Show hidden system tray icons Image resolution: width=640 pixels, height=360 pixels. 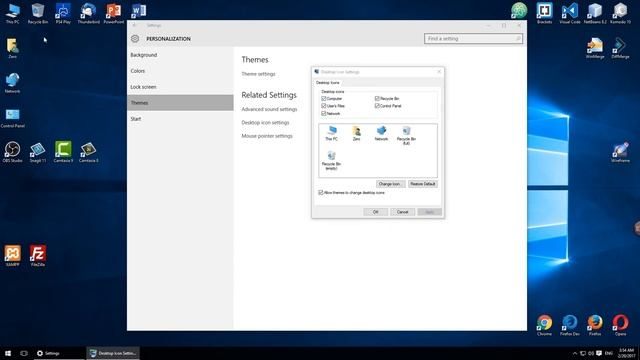[x=575, y=353]
